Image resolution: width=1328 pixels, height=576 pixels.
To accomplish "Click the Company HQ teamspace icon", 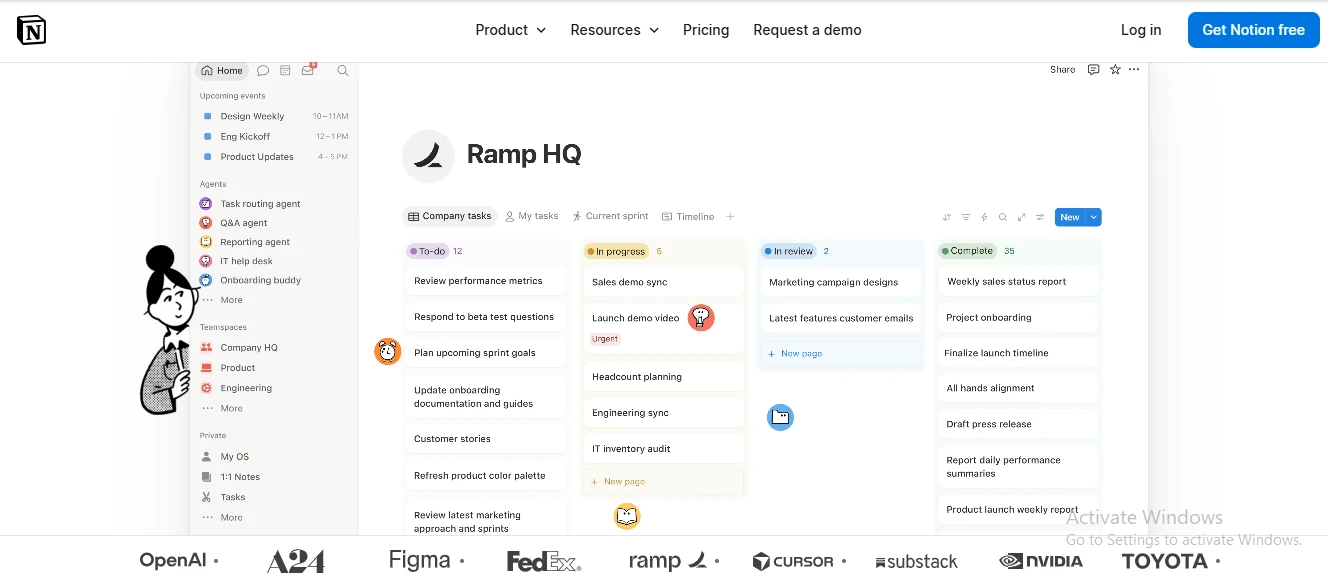I will [206, 348].
